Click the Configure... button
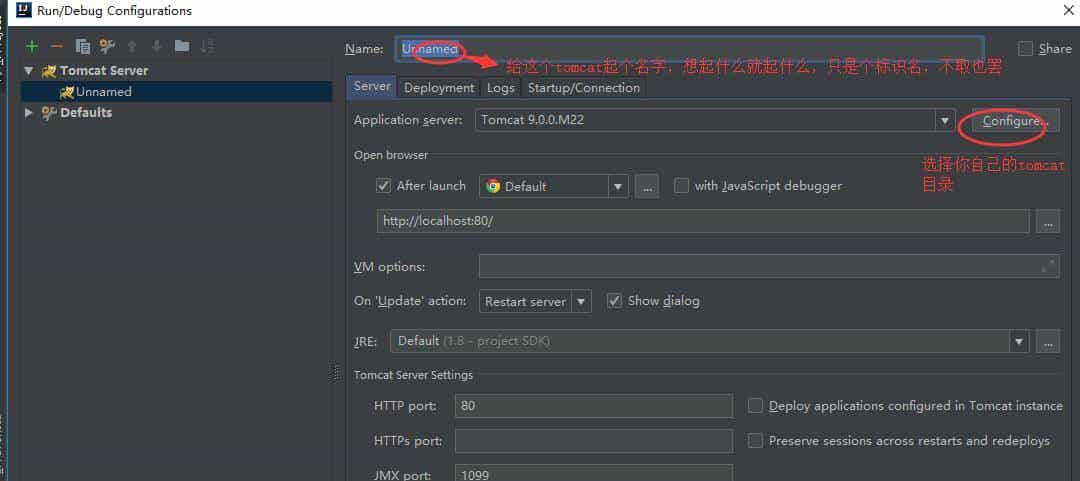The image size is (1080, 481). tap(1015, 121)
